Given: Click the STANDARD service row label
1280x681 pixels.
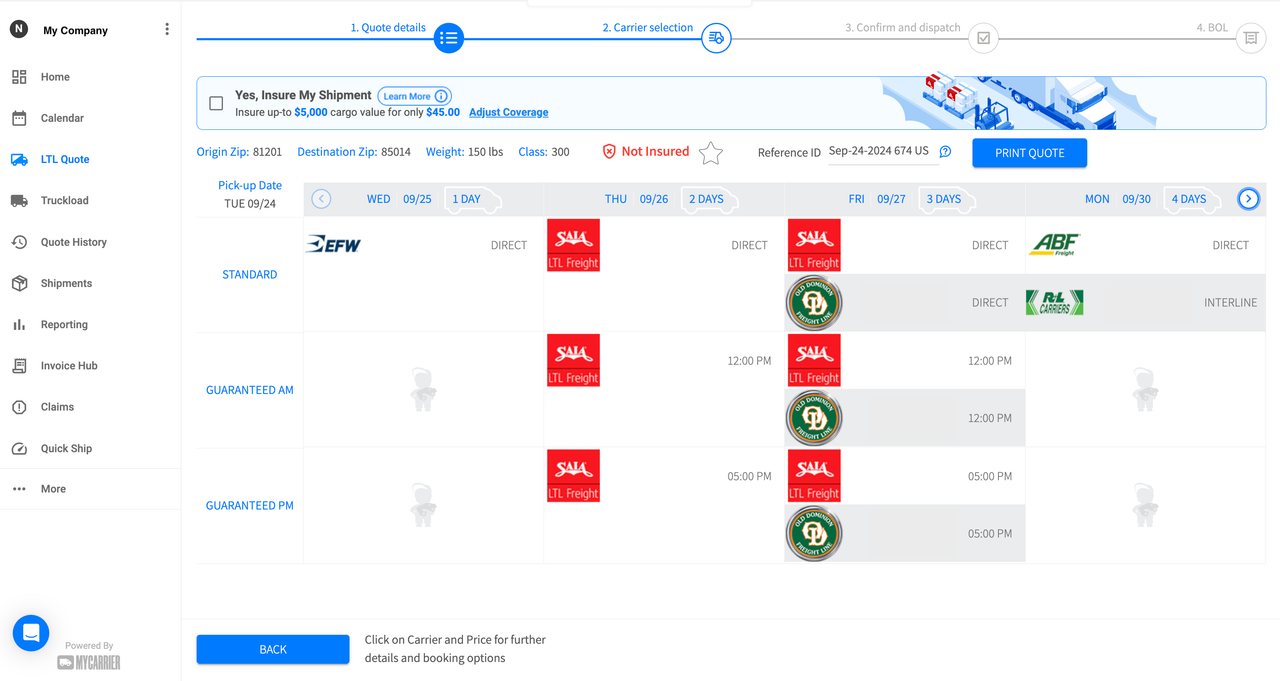Looking at the screenshot, I should tap(250, 274).
